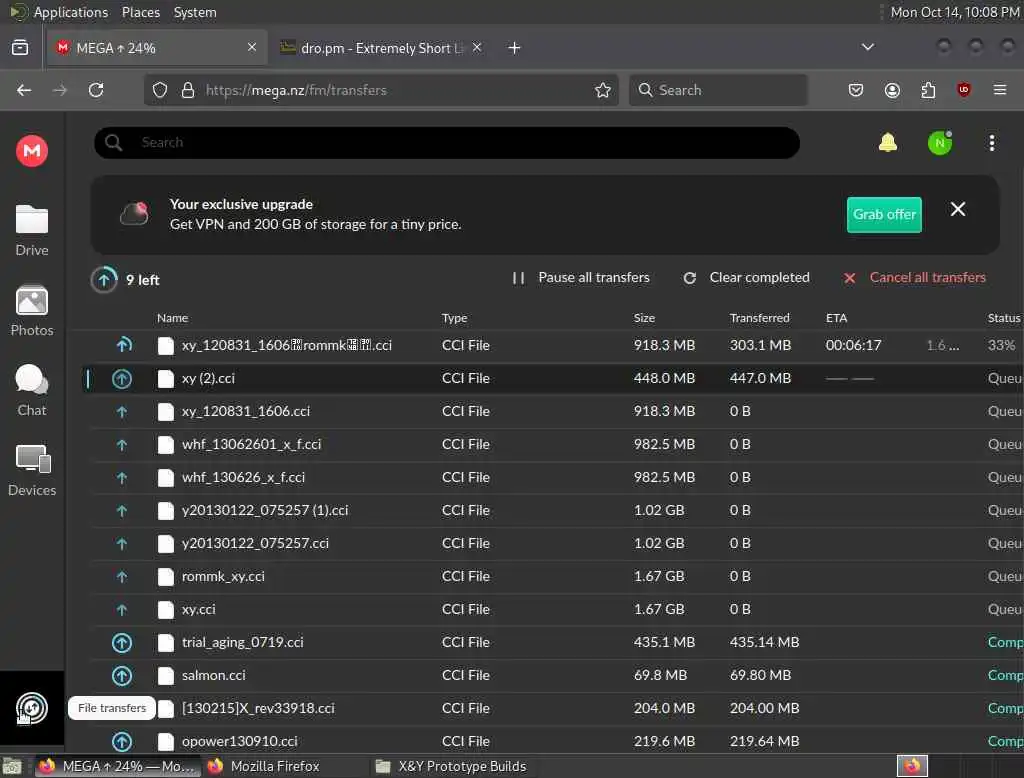
Task: Open a new browser tab
Action: 514,48
